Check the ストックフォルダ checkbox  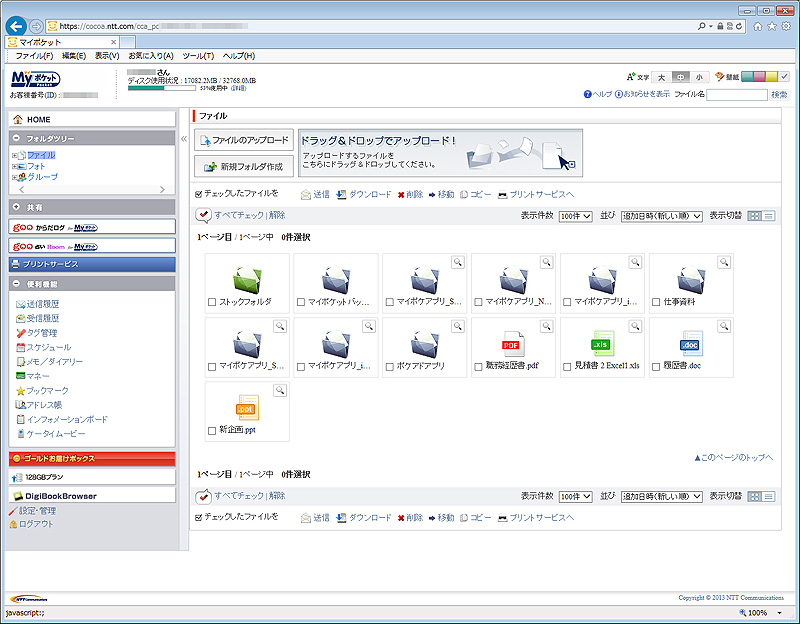(x=212, y=302)
